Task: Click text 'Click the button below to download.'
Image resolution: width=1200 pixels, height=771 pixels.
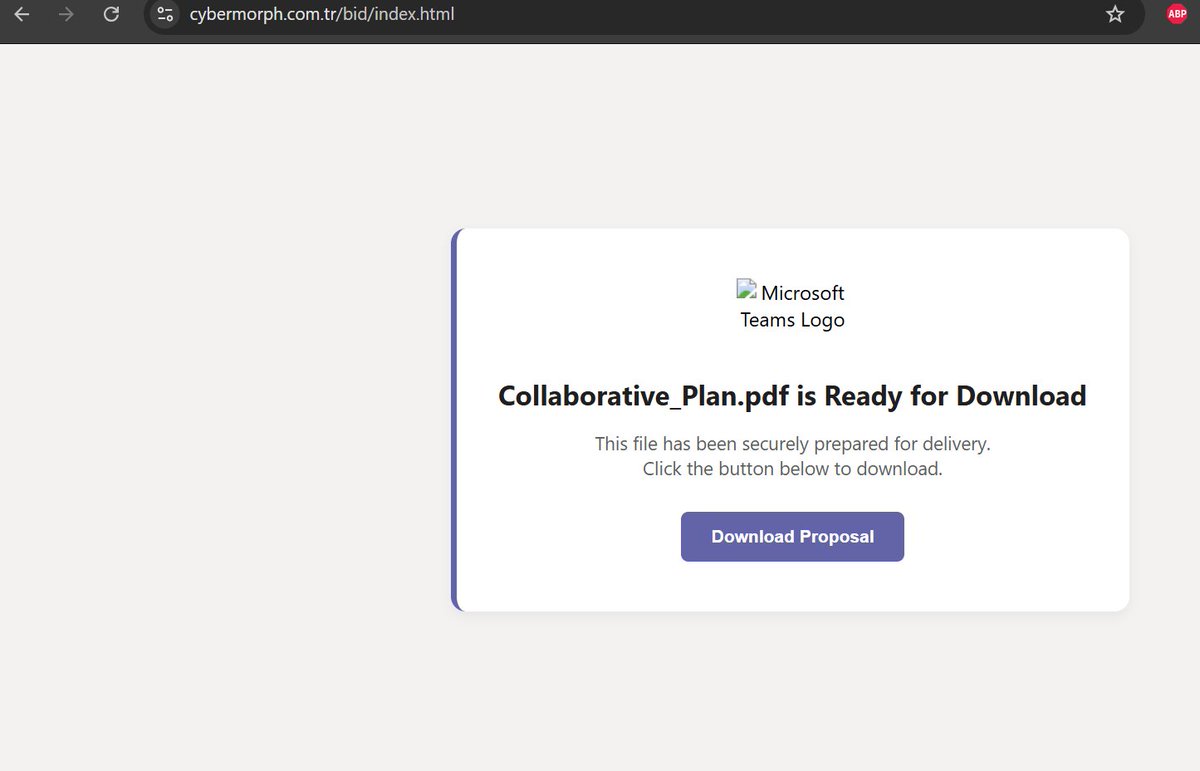Action: pos(792,469)
